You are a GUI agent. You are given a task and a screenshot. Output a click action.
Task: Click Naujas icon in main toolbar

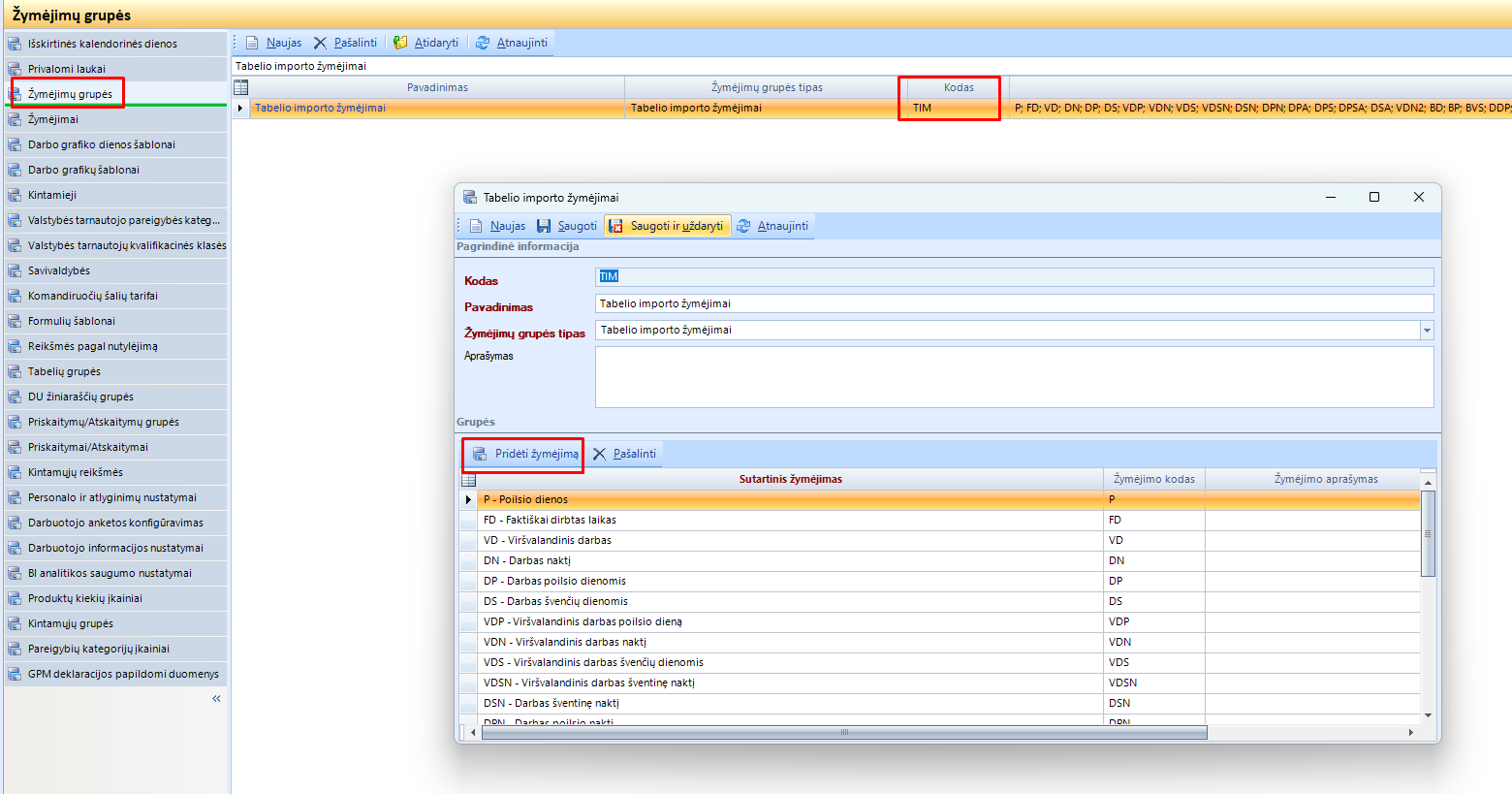(x=252, y=43)
